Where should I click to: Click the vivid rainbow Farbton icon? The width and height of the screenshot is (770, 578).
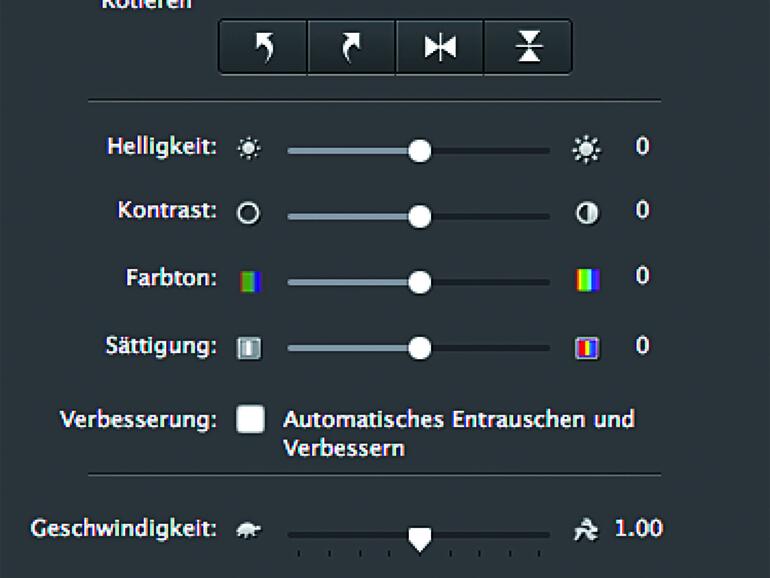tap(587, 281)
